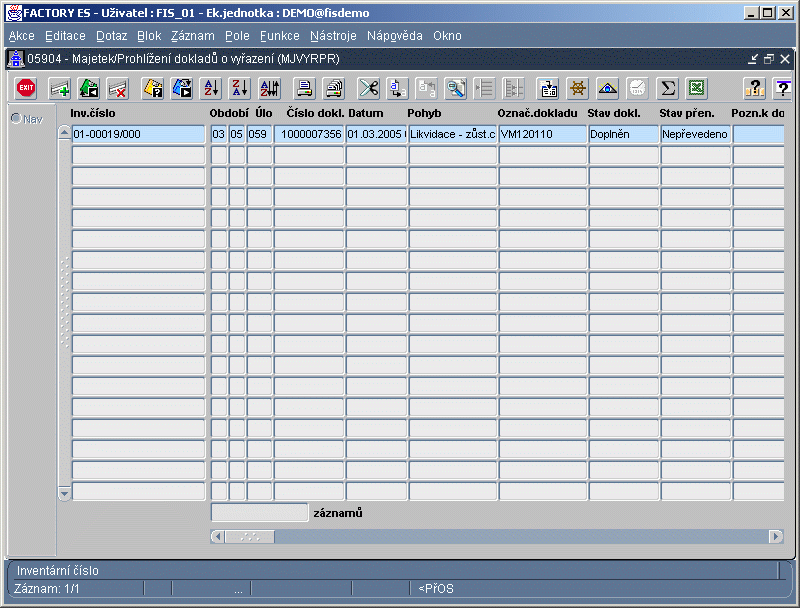This screenshot has height=608, width=800.
Task: Click the context help question mark icon
Action: (782, 88)
